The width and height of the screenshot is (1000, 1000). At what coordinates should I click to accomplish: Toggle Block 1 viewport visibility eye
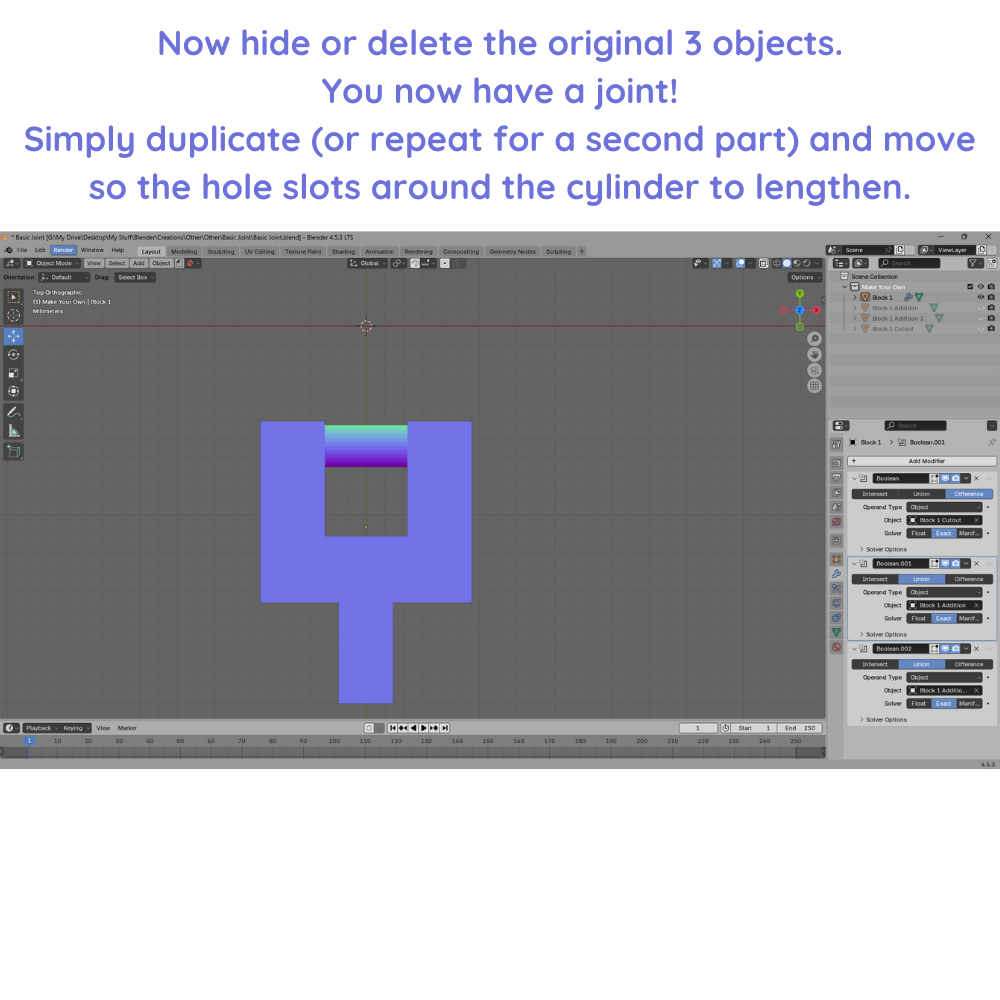click(x=981, y=297)
